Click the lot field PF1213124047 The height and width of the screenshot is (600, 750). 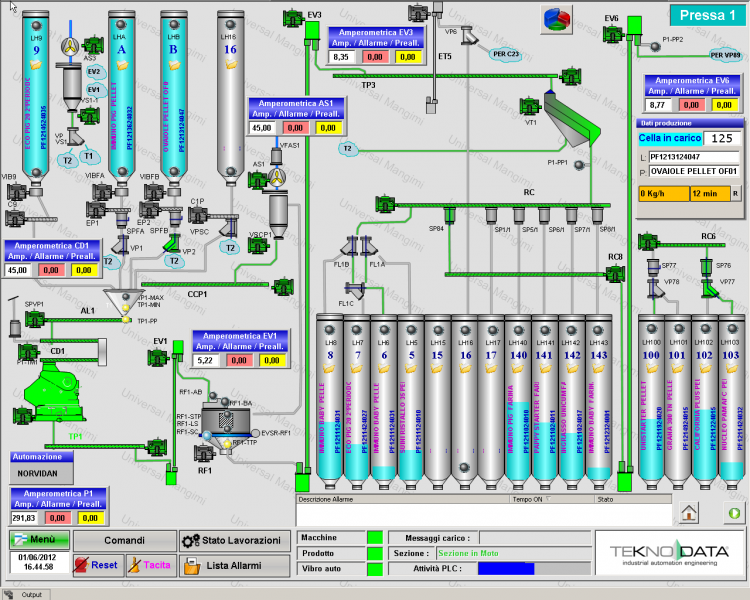694,157
